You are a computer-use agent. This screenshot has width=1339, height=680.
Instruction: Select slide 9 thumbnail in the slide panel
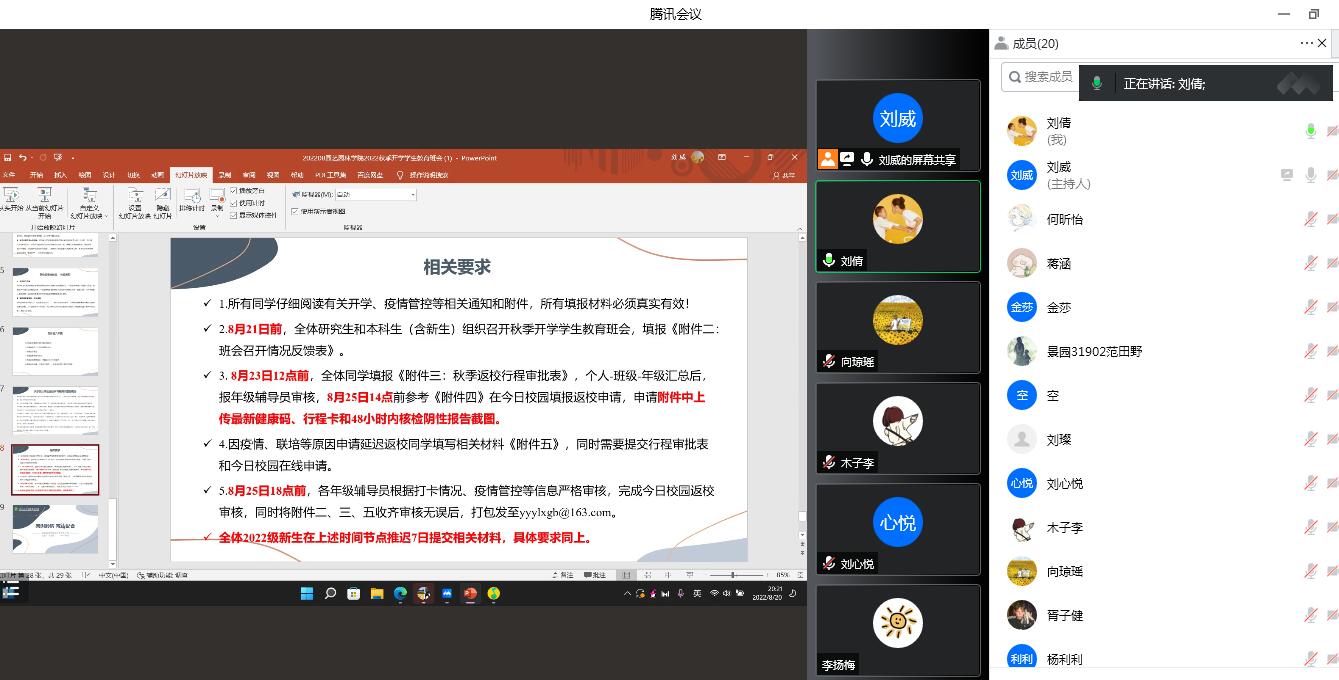coord(55,529)
